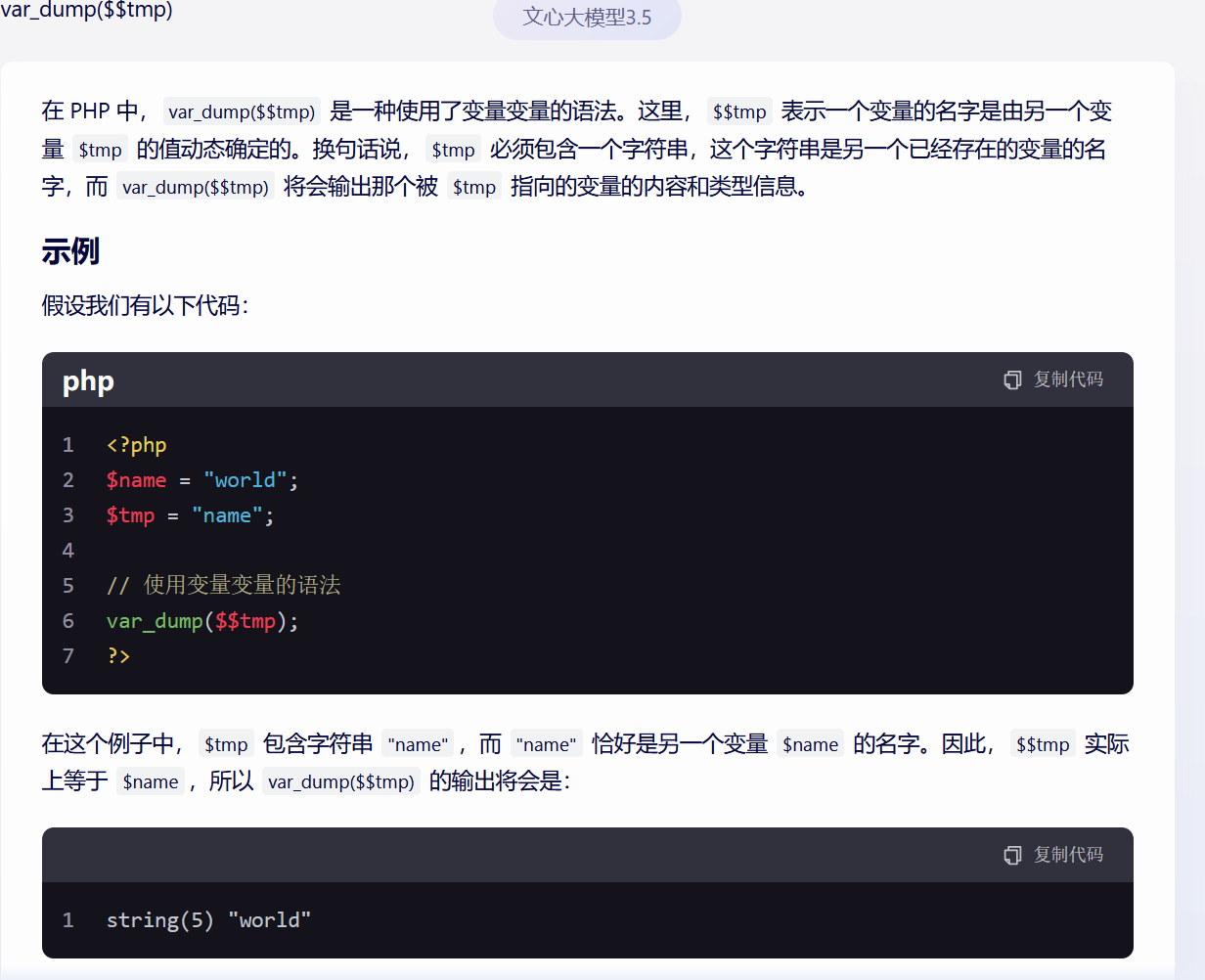
Task: Click the 文心大模型3.5 model badge
Action: click(587, 18)
